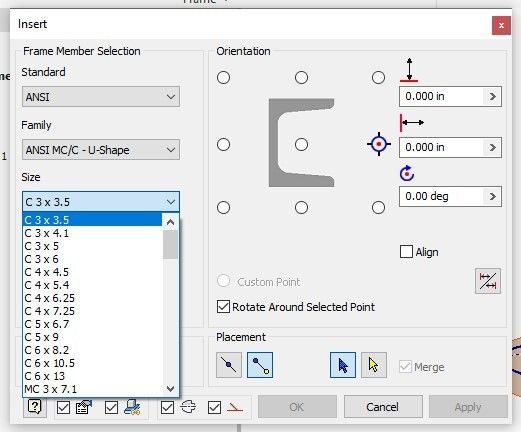The image size is (521, 432).
Task: Toggle checkbox beside red angle icon
Action: coord(214,407)
